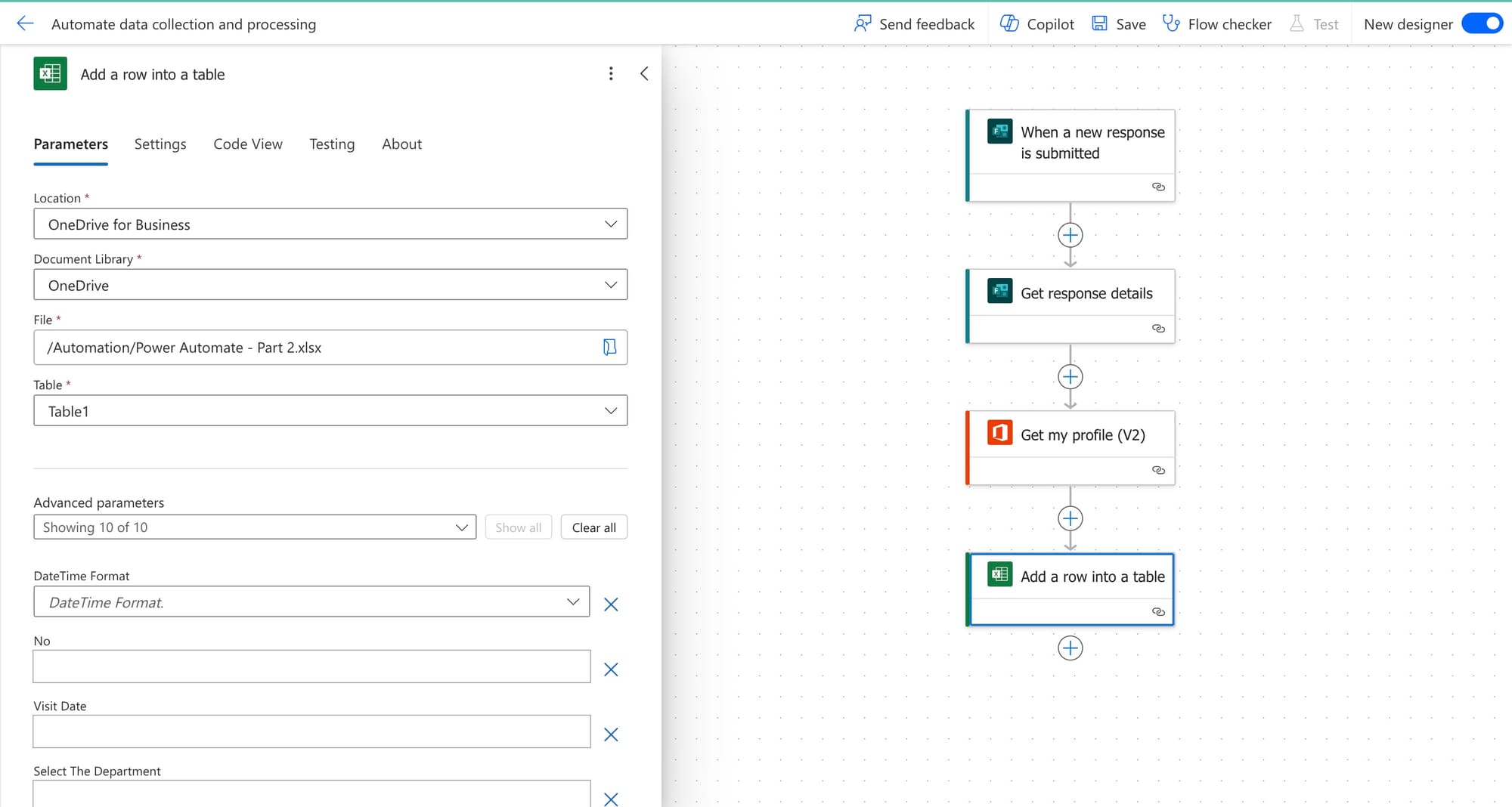Toggle the New designer switch
Image resolution: width=1512 pixels, height=807 pixels.
1482,23
